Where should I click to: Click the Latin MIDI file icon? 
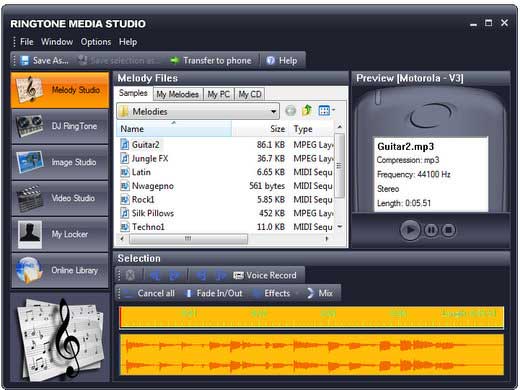point(125,172)
